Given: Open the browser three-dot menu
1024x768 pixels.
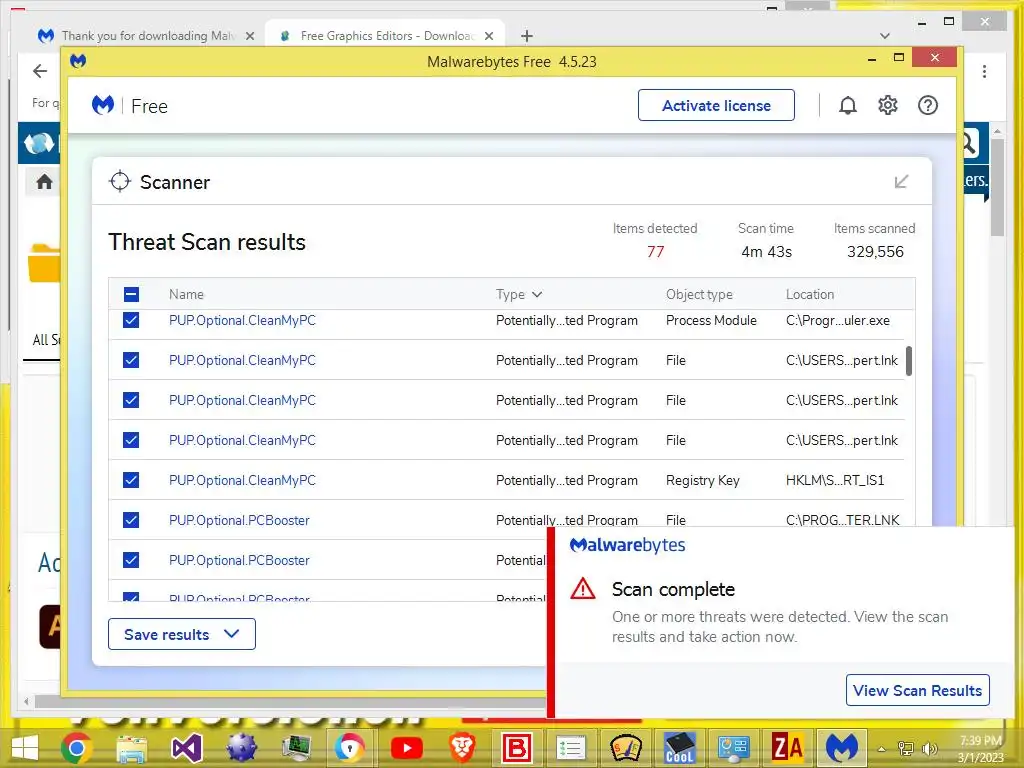Looking at the screenshot, I should click(x=984, y=72).
